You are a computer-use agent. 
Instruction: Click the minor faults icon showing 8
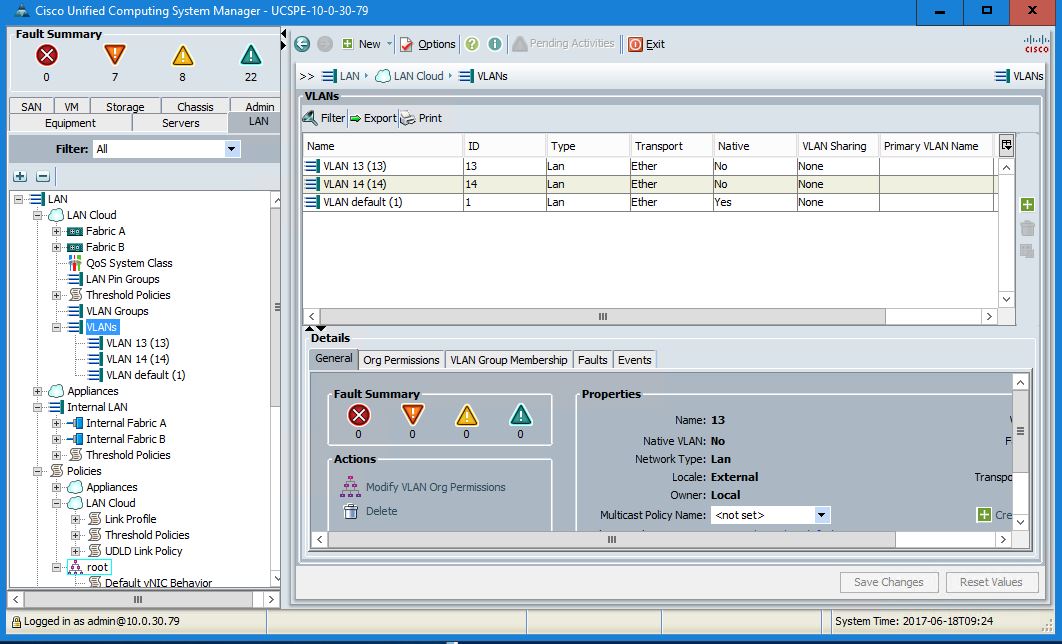pos(182,56)
